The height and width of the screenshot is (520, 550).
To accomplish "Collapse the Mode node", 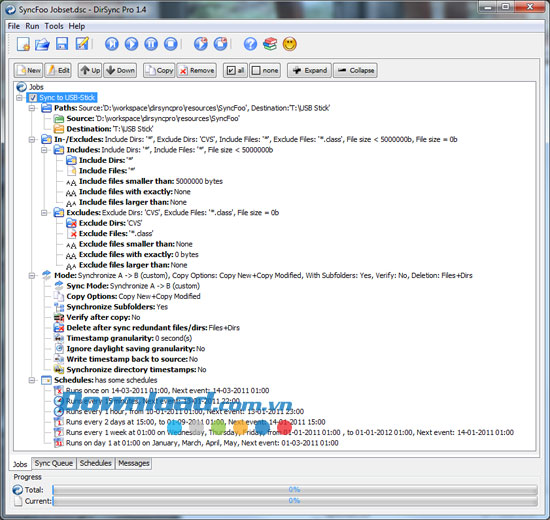I will (x=32, y=276).
